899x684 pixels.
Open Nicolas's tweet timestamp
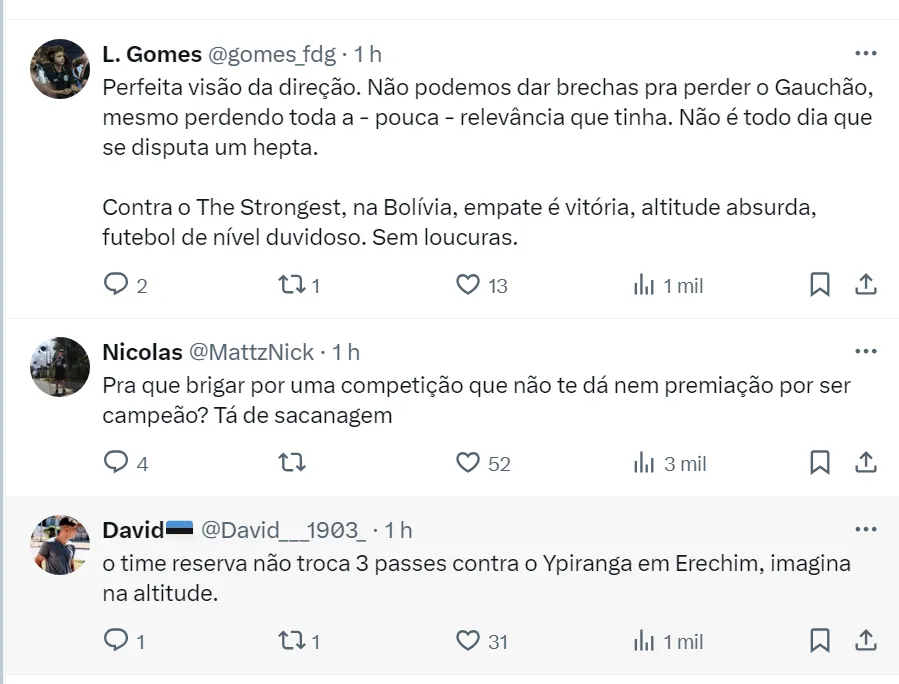(x=346, y=352)
